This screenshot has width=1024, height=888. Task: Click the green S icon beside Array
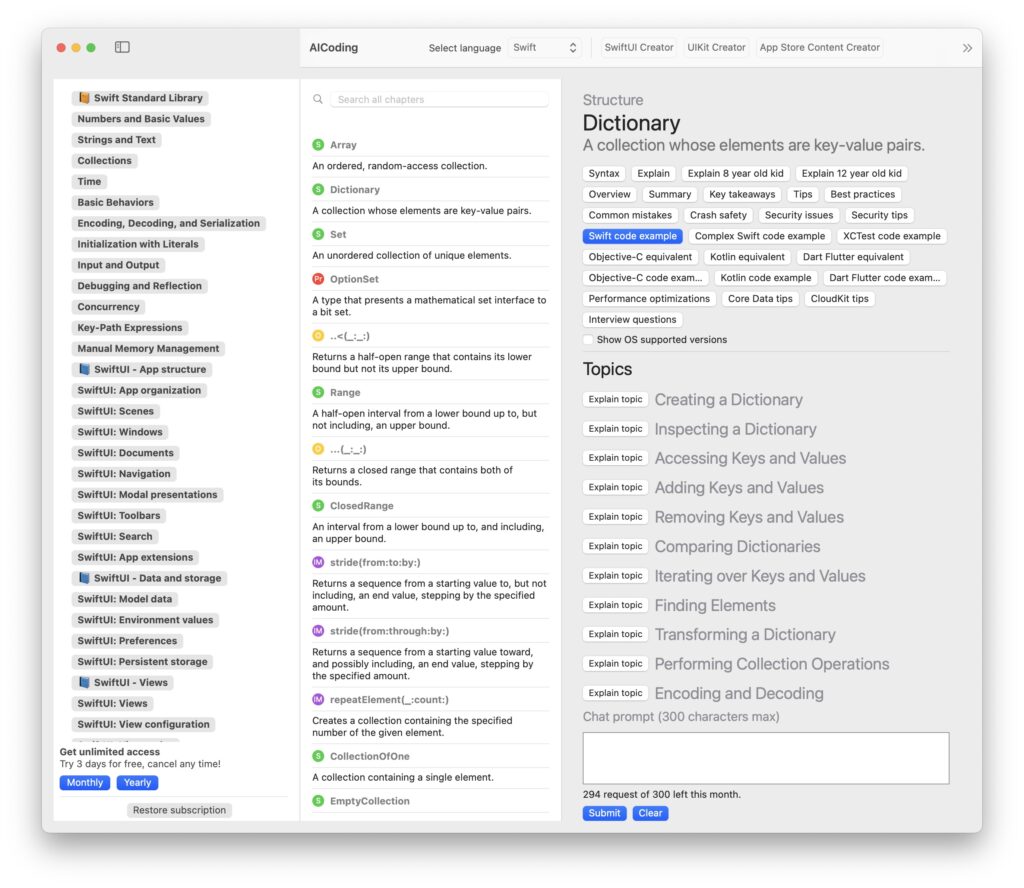318,145
